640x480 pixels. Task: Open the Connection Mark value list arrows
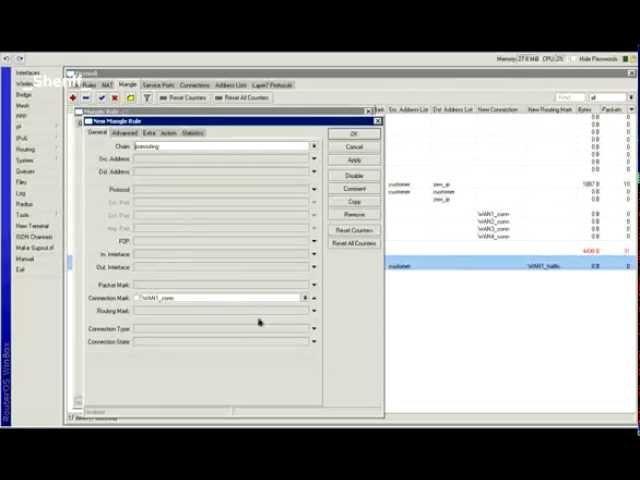click(x=305, y=298)
